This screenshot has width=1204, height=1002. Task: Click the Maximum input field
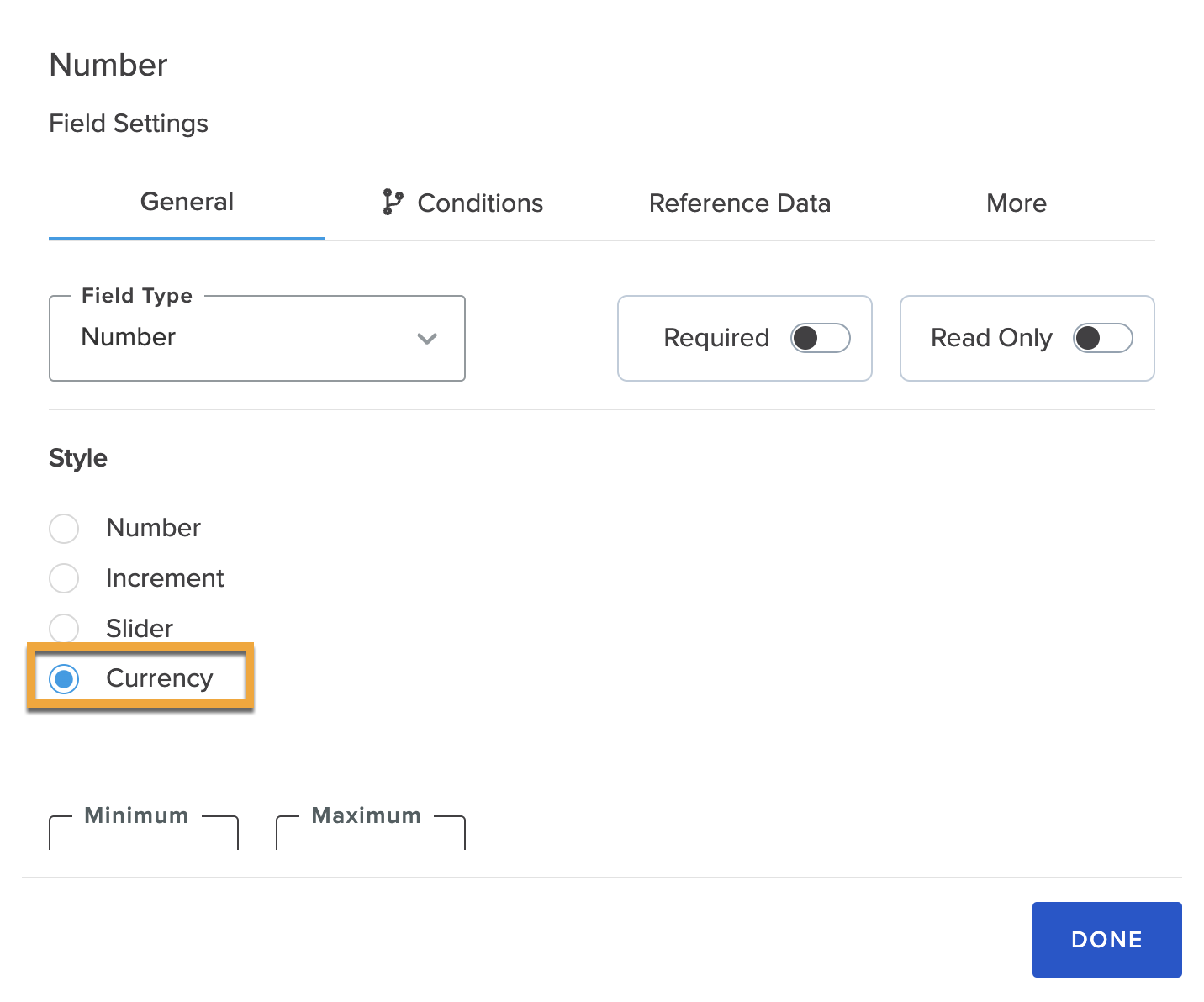pos(371,833)
